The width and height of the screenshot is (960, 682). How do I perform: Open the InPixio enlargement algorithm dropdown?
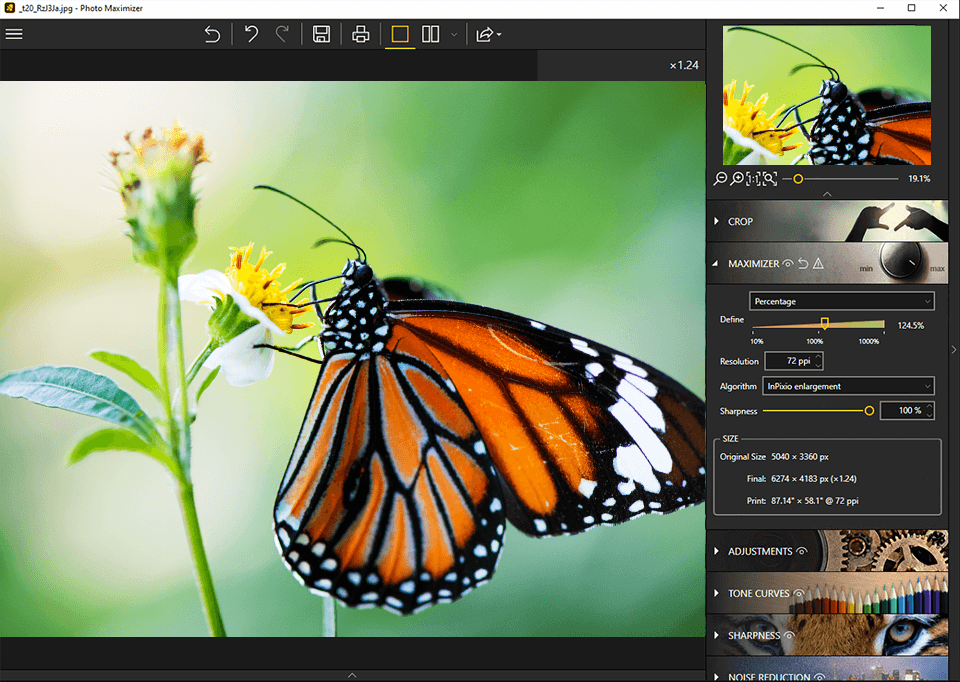[x=848, y=386]
